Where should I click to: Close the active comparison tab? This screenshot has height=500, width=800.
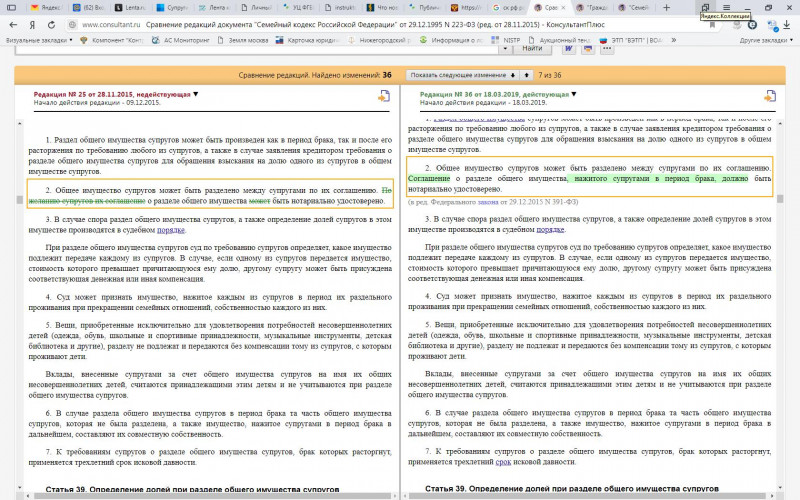click(x=563, y=8)
